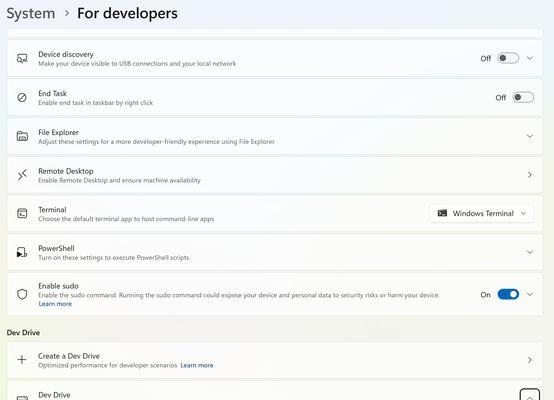Click the plus icon for Create a Dev Drive
This screenshot has height=400, width=554.
point(22,360)
